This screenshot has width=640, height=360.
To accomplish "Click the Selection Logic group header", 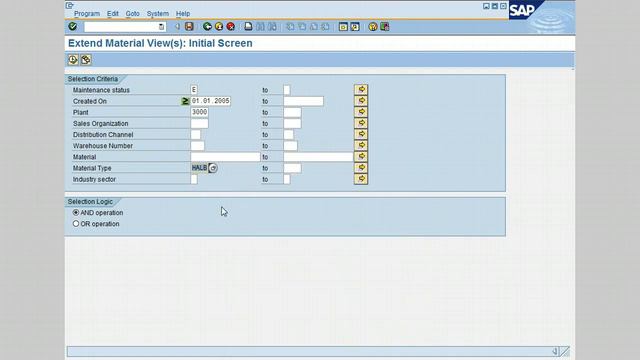I will (90, 202).
